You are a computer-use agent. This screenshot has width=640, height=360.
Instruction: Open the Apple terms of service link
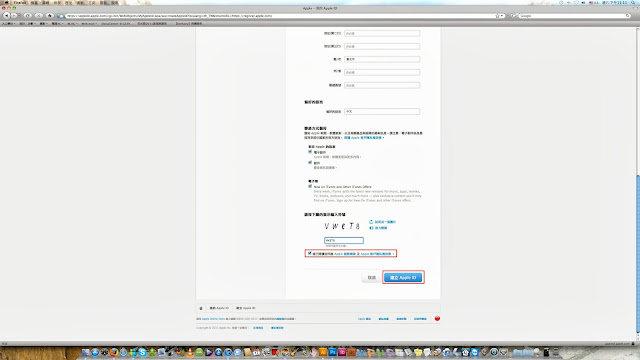(x=345, y=254)
